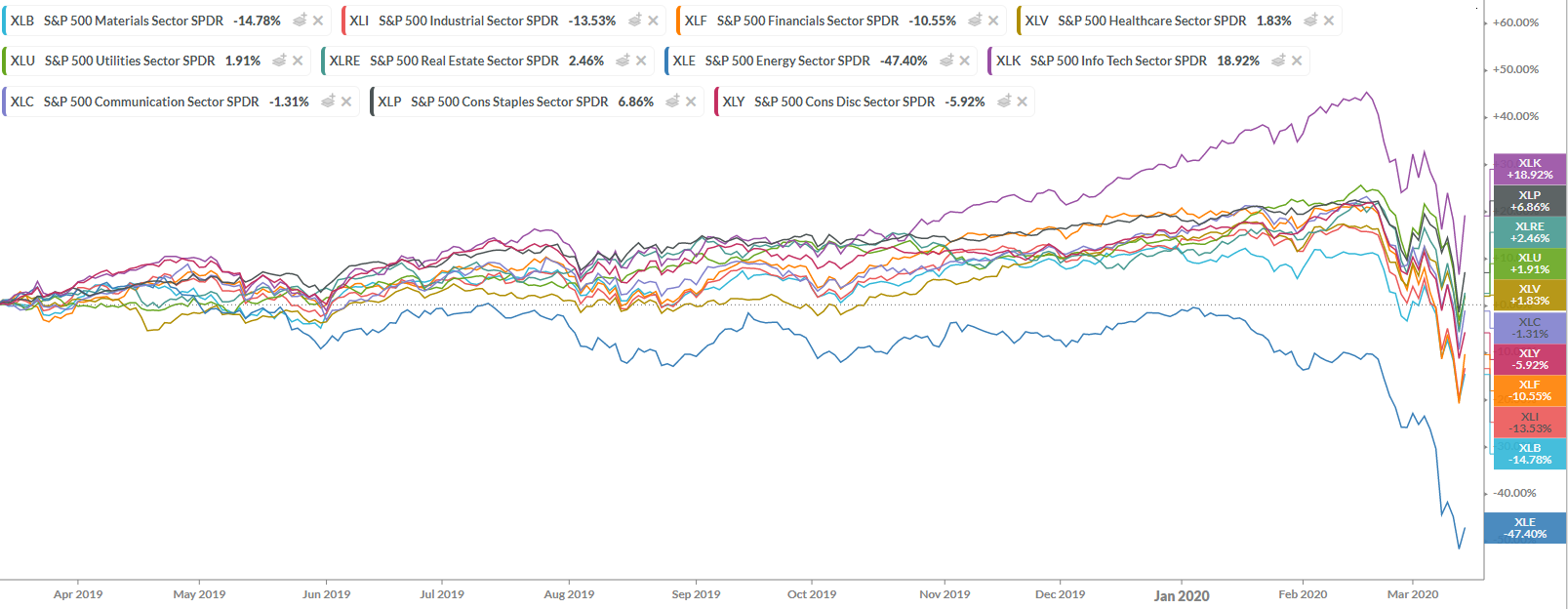Remove XLU Utilities Sector series

tap(298, 61)
